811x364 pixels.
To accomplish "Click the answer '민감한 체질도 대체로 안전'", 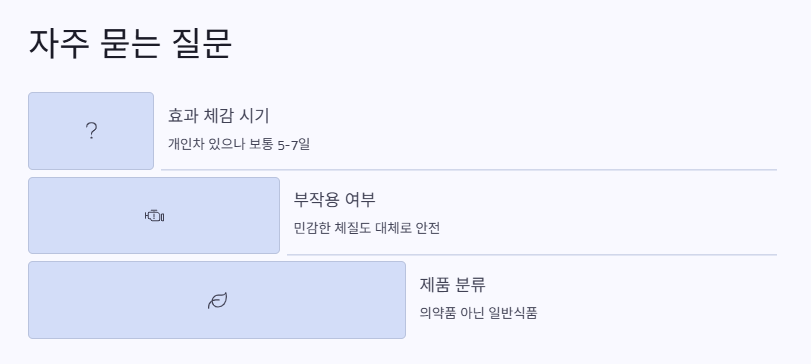I will tap(367, 228).
